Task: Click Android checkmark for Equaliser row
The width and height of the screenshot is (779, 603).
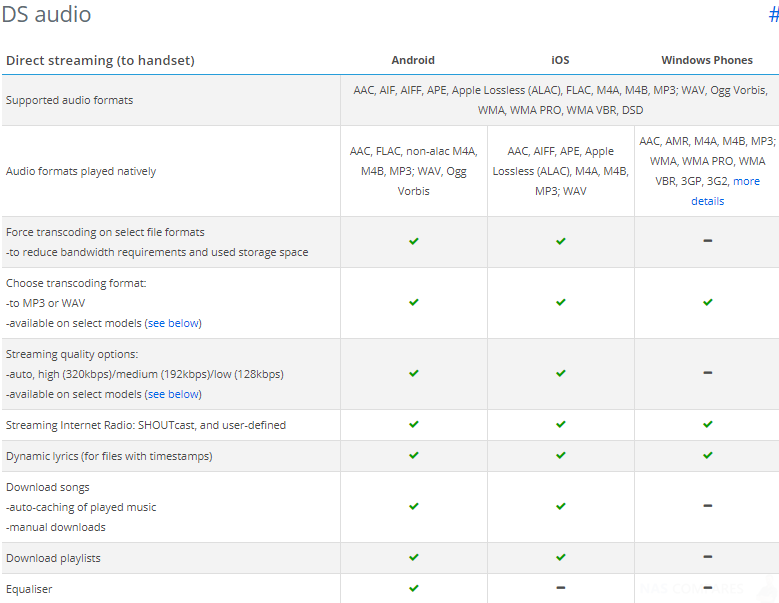Action: coord(413,589)
